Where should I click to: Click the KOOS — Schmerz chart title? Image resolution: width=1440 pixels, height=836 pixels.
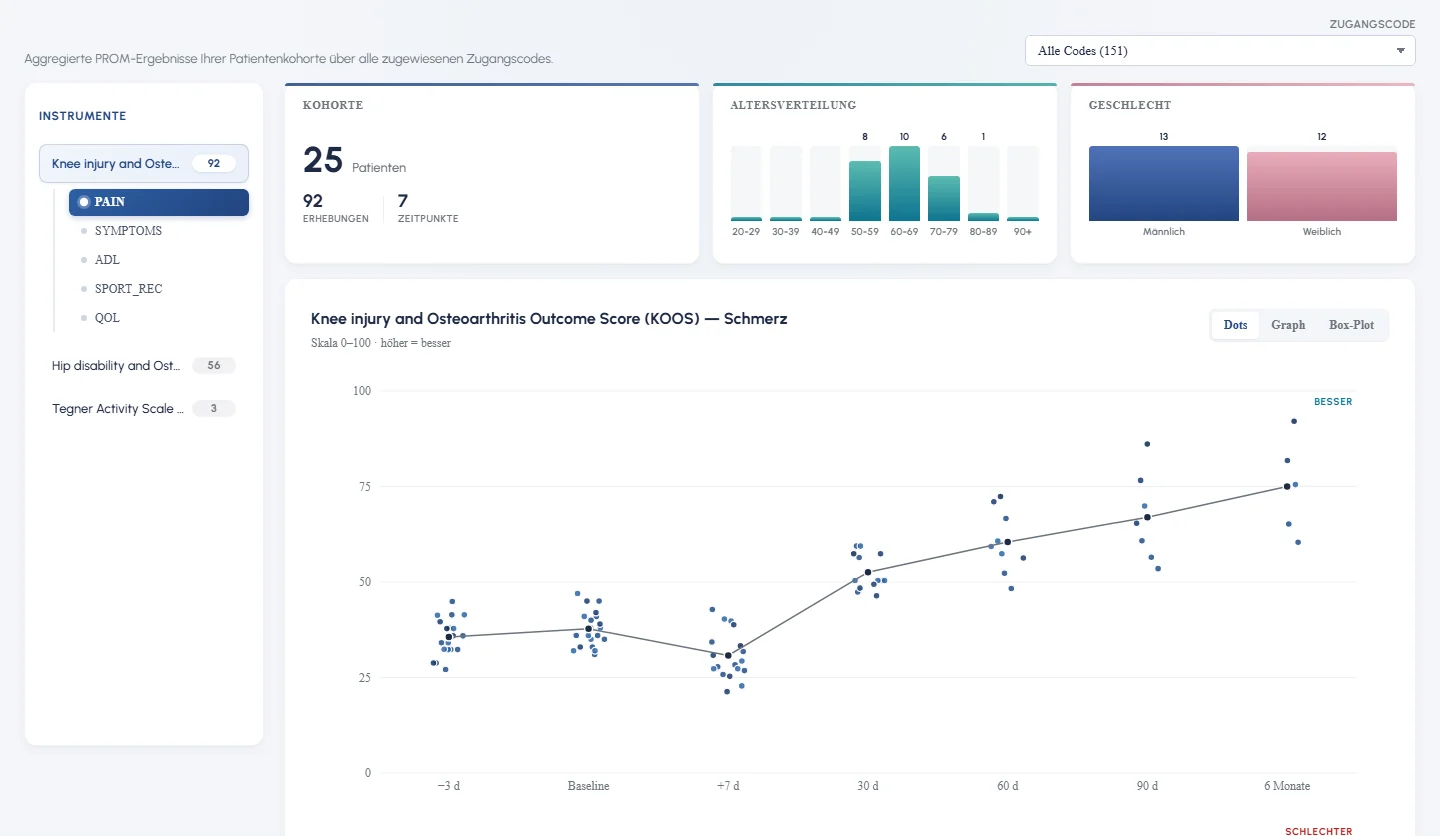pos(549,319)
